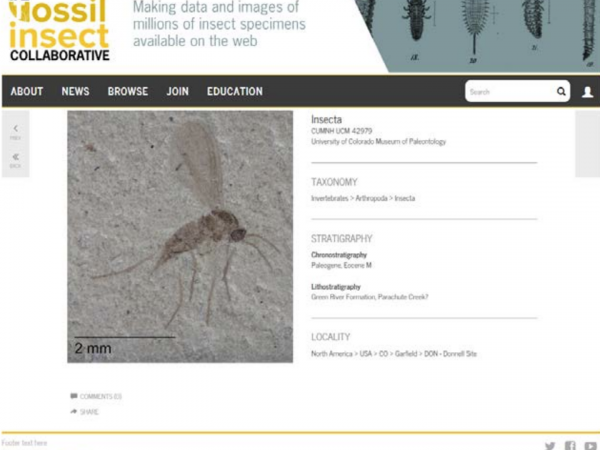This screenshot has width=600, height=450.
Task: Open the About menu
Action: click(x=27, y=91)
